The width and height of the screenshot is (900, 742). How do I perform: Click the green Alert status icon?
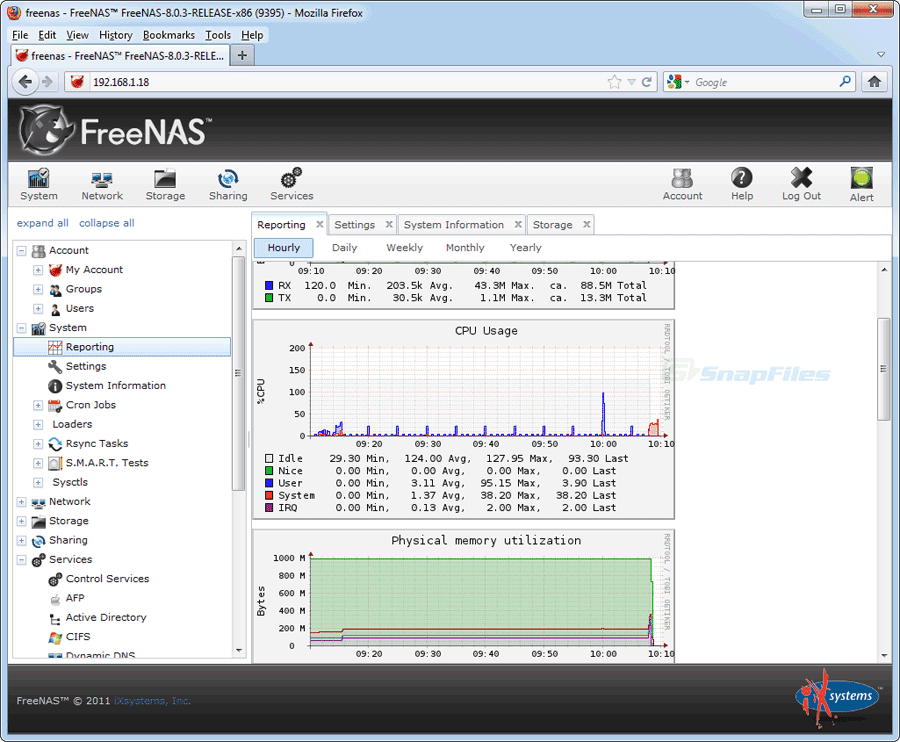tap(862, 184)
